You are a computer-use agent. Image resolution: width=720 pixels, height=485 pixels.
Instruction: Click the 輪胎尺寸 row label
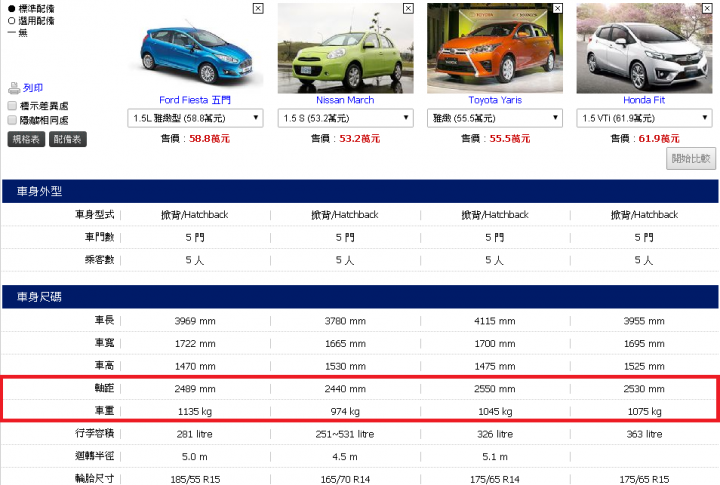click(x=95, y=479)
